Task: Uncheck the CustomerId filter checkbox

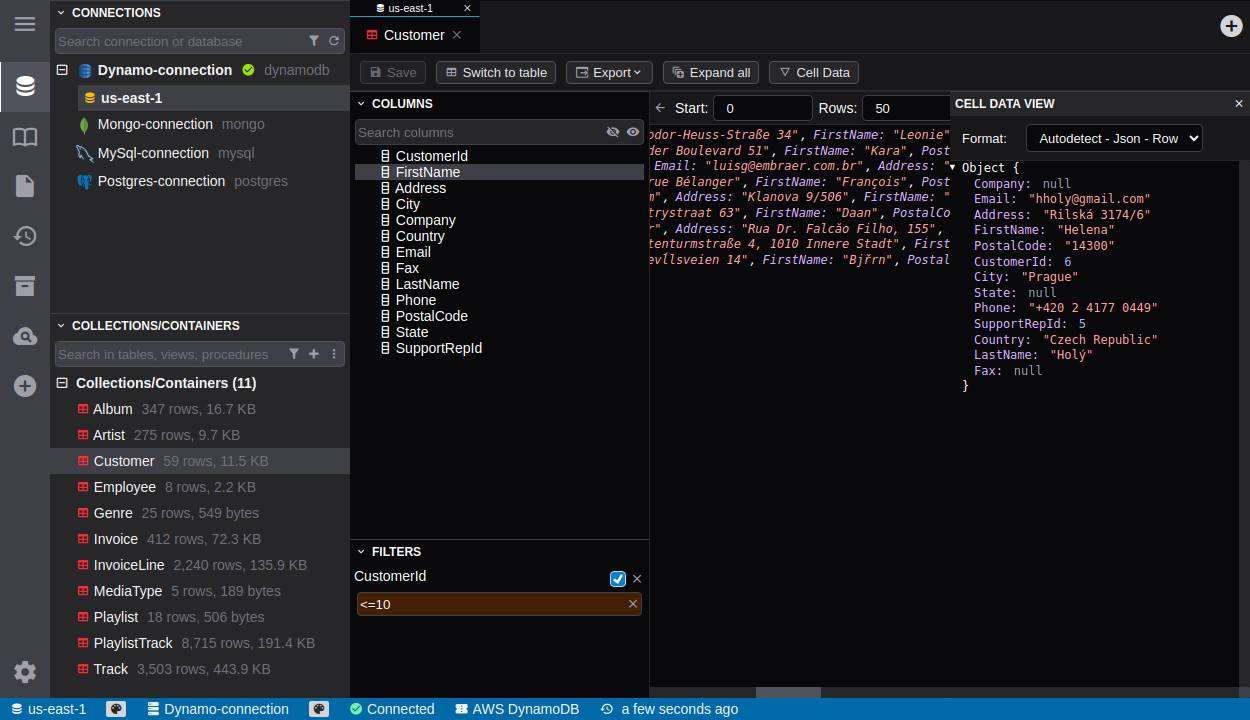Action: click(x=618, y=579)
